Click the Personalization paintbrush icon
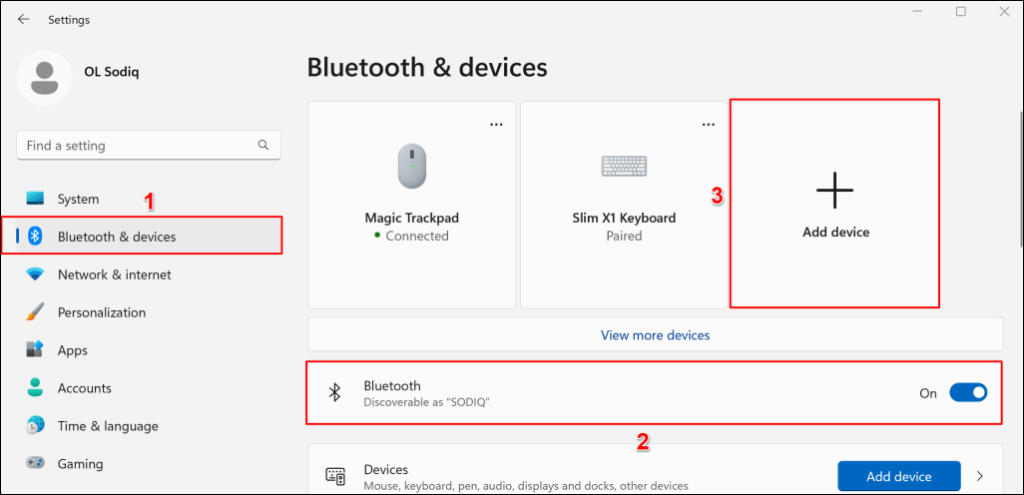Viewport: 1024px width, 495px height. pos(36,312)
